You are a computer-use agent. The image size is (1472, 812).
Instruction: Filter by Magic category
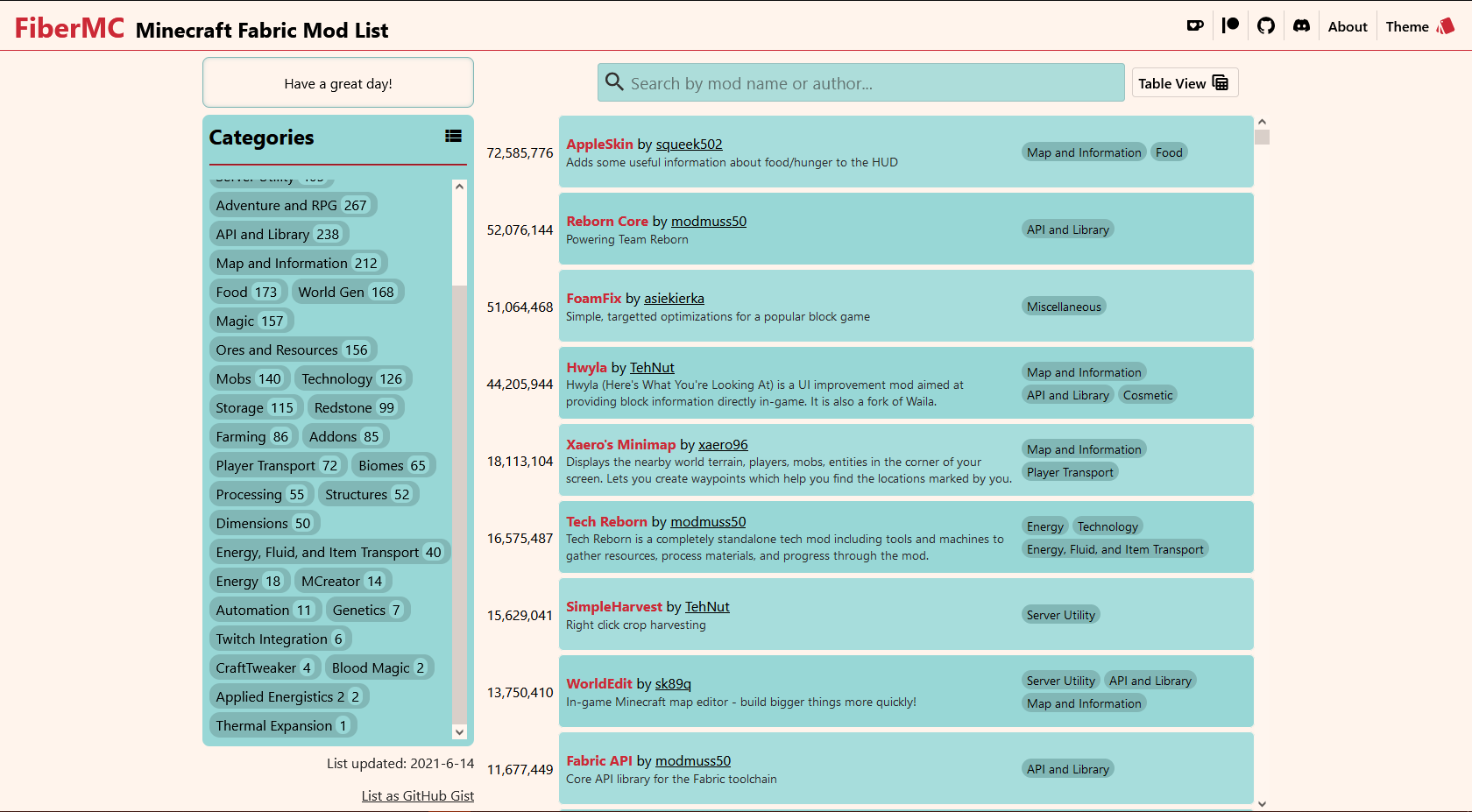tap(250, 321)
